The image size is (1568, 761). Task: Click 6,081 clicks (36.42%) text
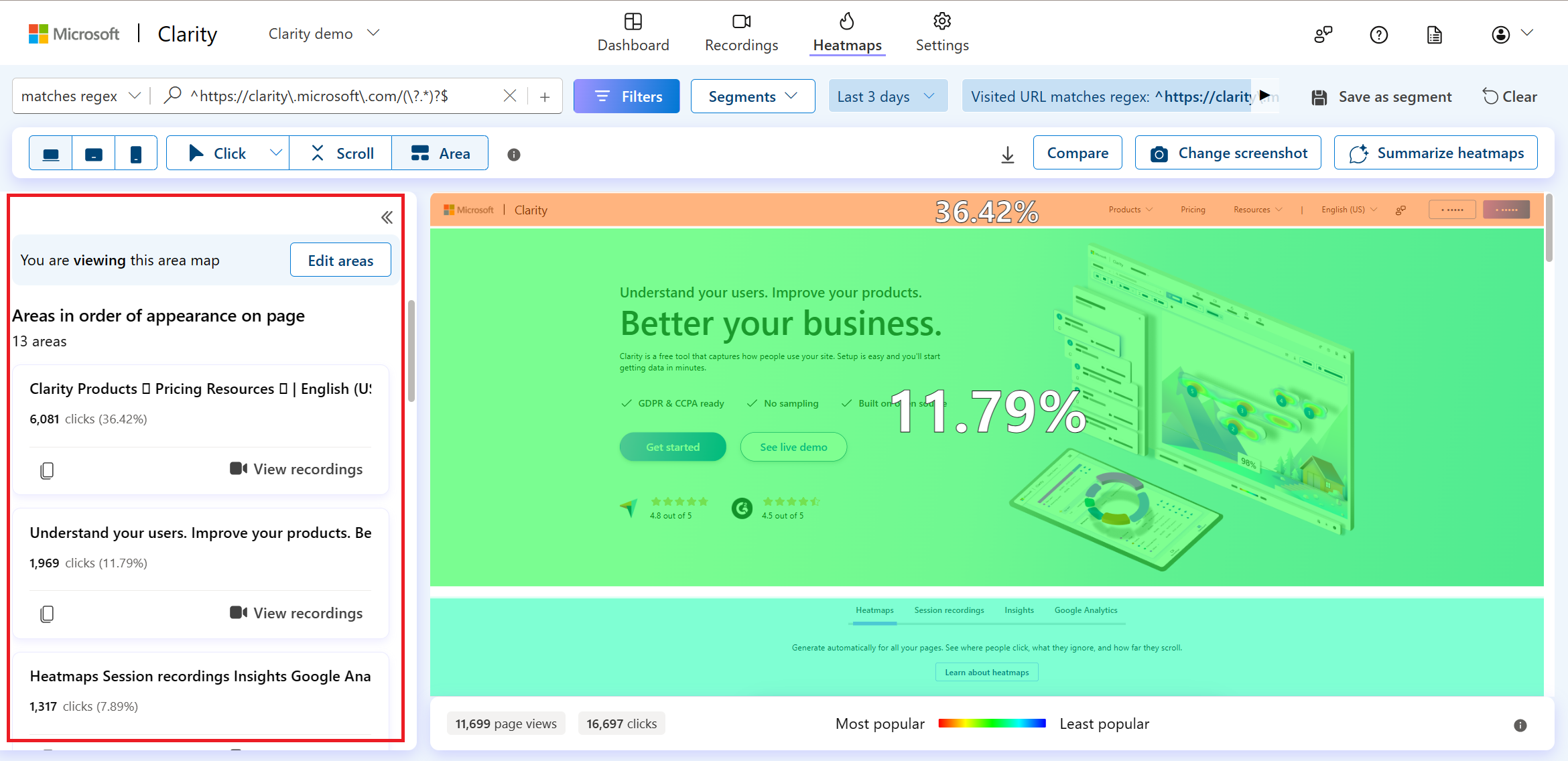[x=88, y=419]
